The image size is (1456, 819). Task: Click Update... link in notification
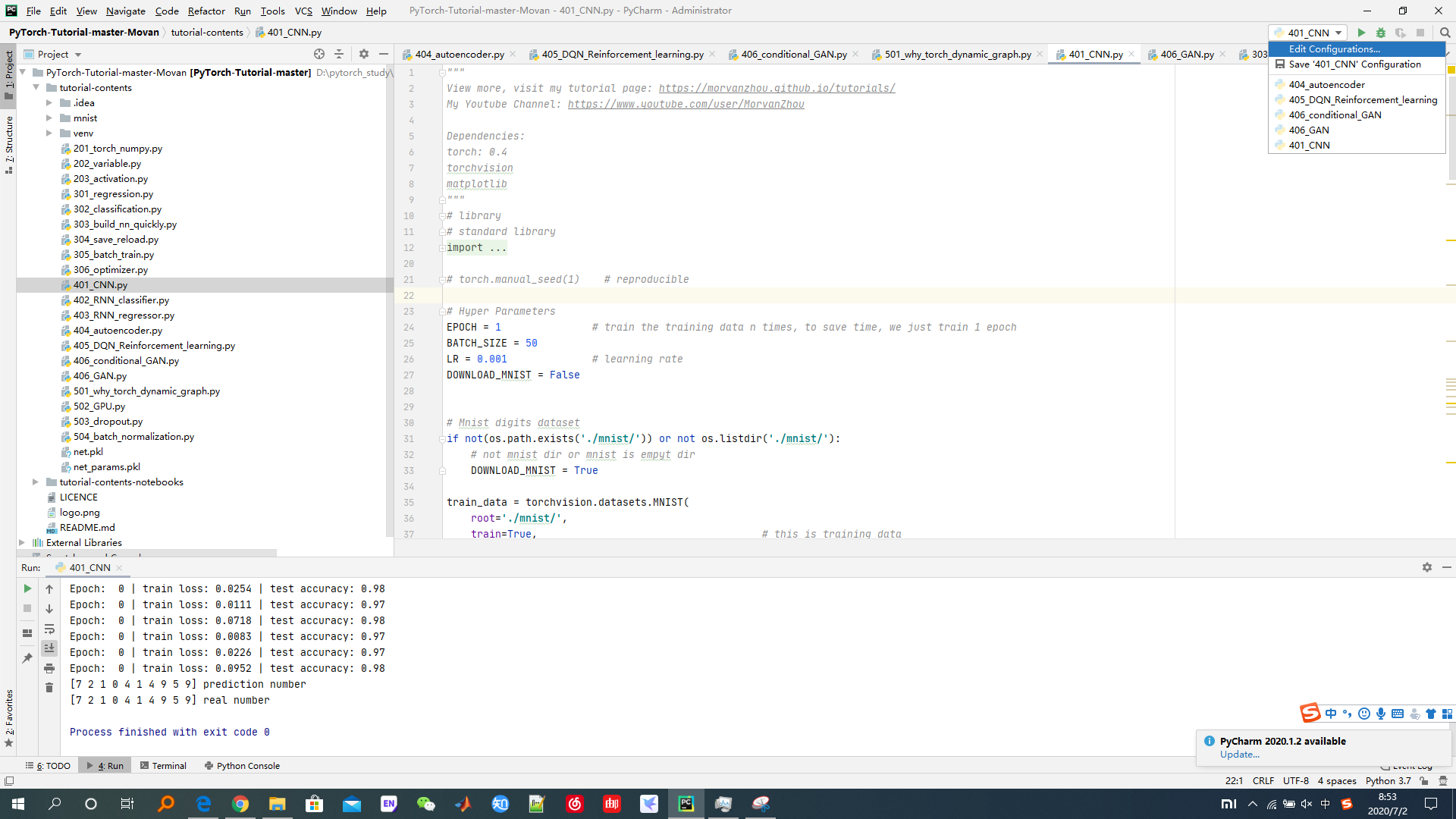click(1239, 754)
